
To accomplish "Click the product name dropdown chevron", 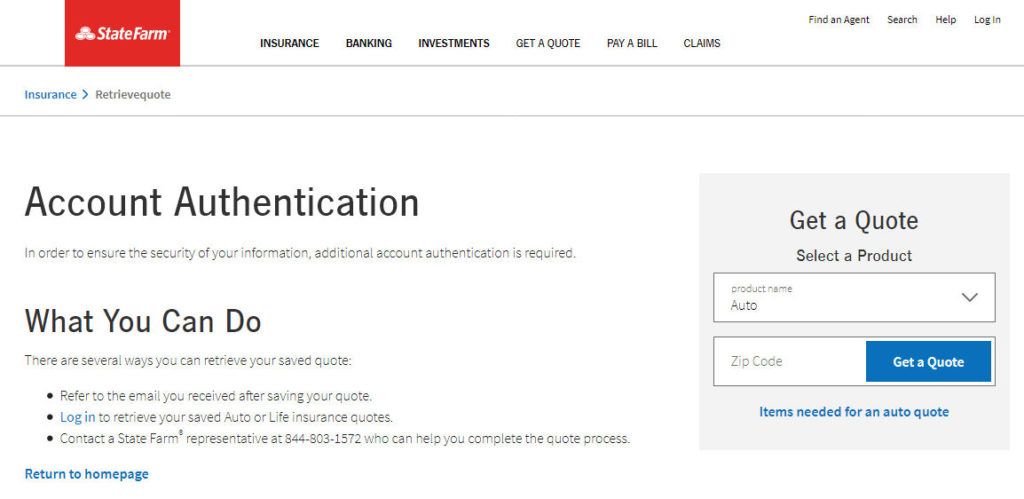I will [970, 297].
